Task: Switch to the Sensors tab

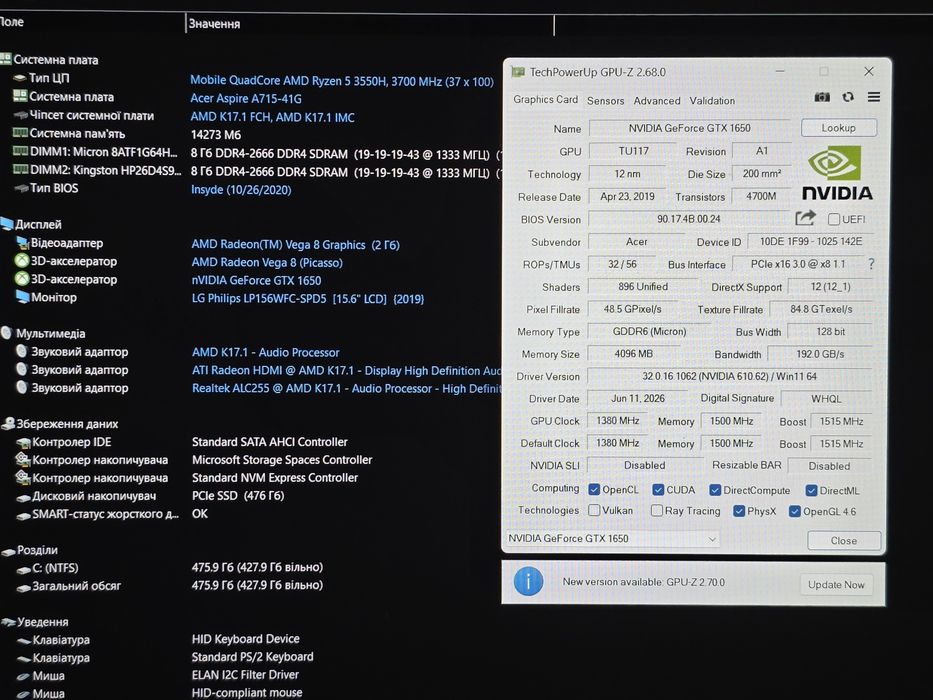Action: (605, 101)
